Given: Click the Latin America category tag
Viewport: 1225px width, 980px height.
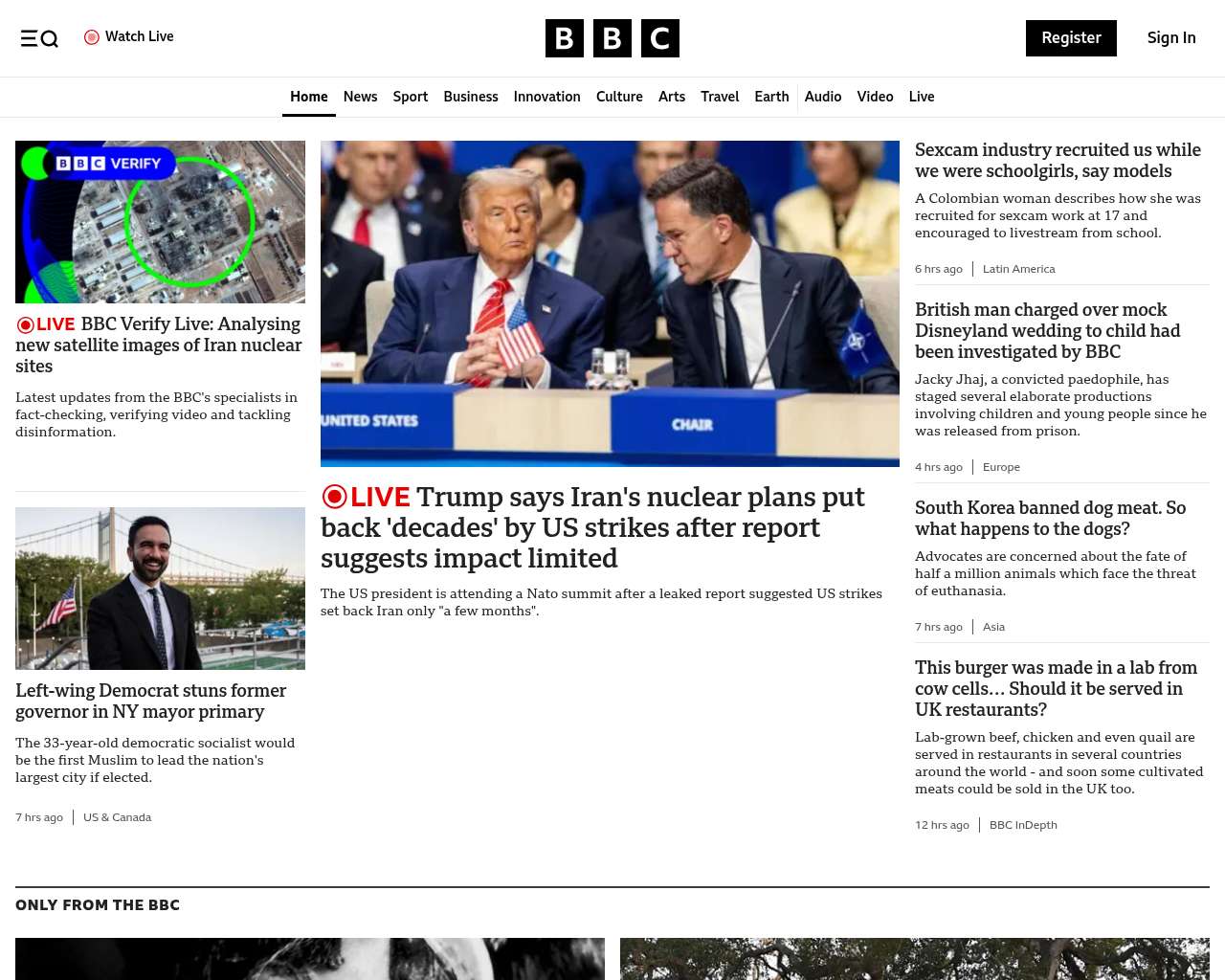Looking at the screenshot, I should click(x=1018, y=269).
